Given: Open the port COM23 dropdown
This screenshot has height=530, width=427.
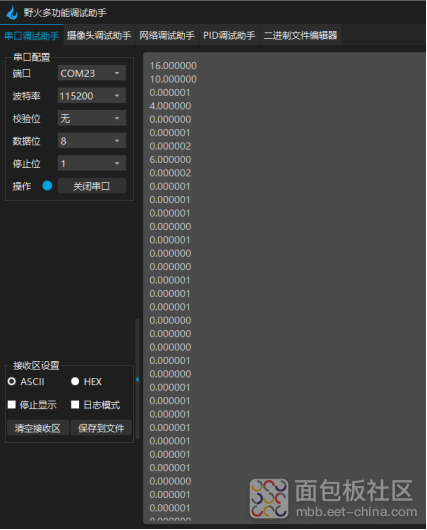Looking at the screenshot, I should (92, 73).
